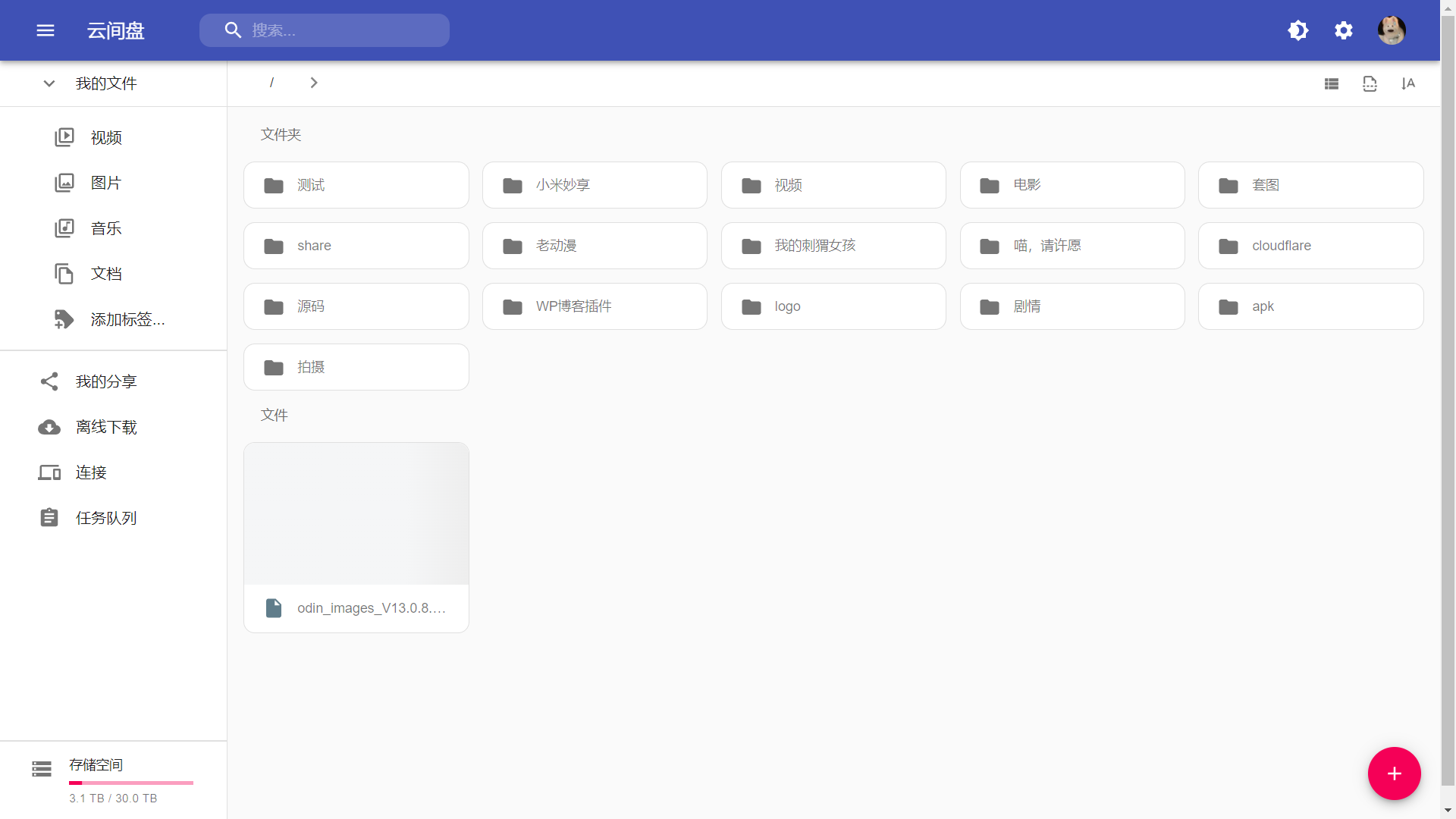Toggle dark mode brightness icon
Viewport: 1456px width, 819px height.
pyautogui.click(x=1298, y=30)
